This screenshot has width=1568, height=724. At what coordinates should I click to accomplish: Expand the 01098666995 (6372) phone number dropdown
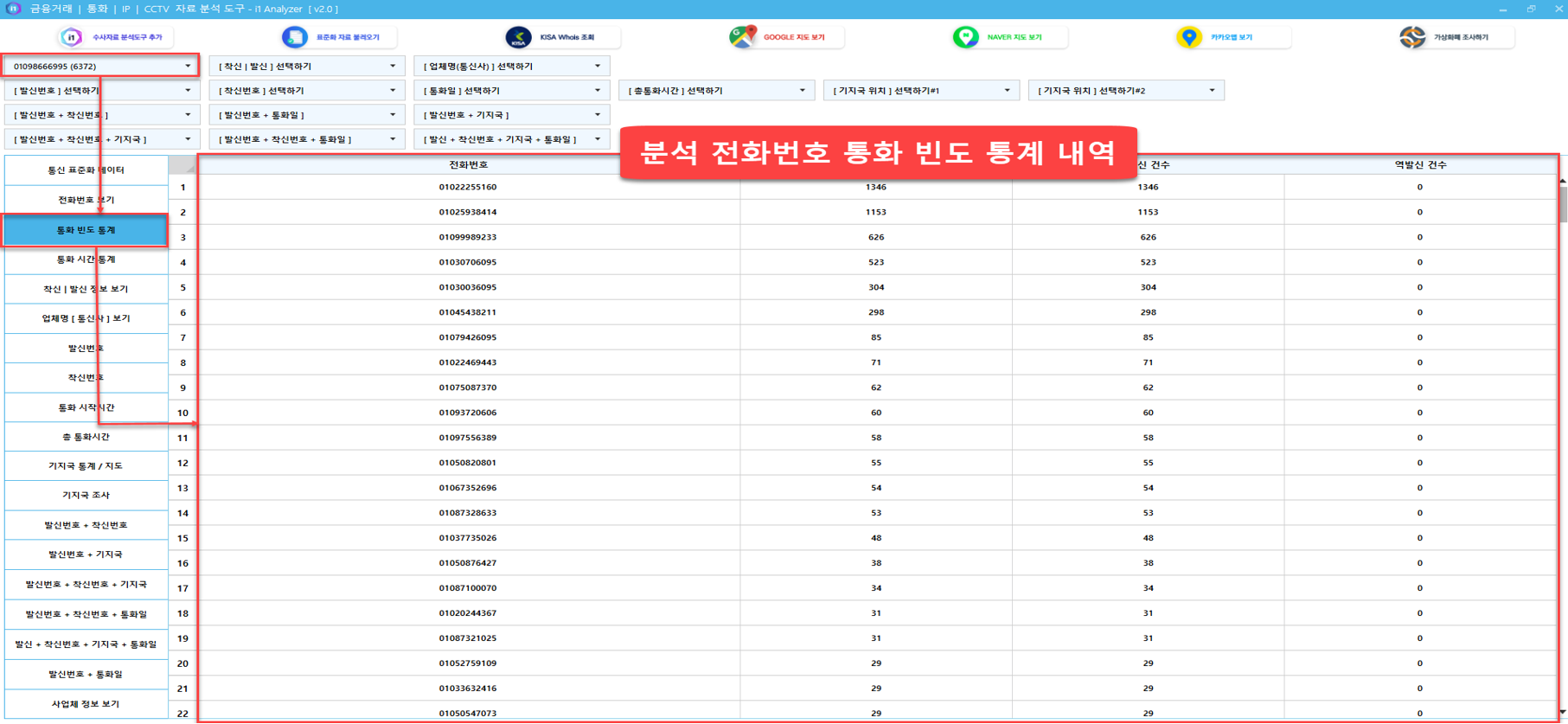coord(188,66)
